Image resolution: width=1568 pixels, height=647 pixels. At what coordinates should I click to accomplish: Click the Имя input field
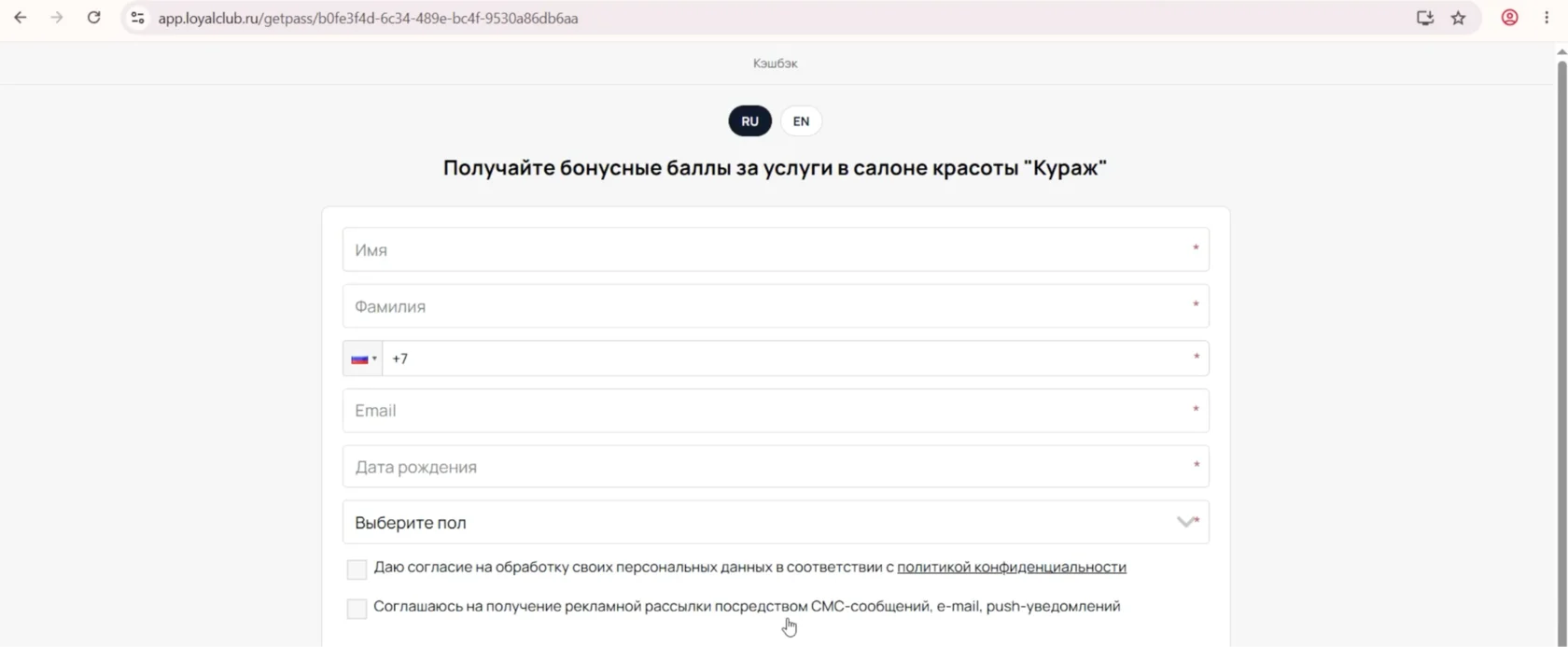(776, 249)
